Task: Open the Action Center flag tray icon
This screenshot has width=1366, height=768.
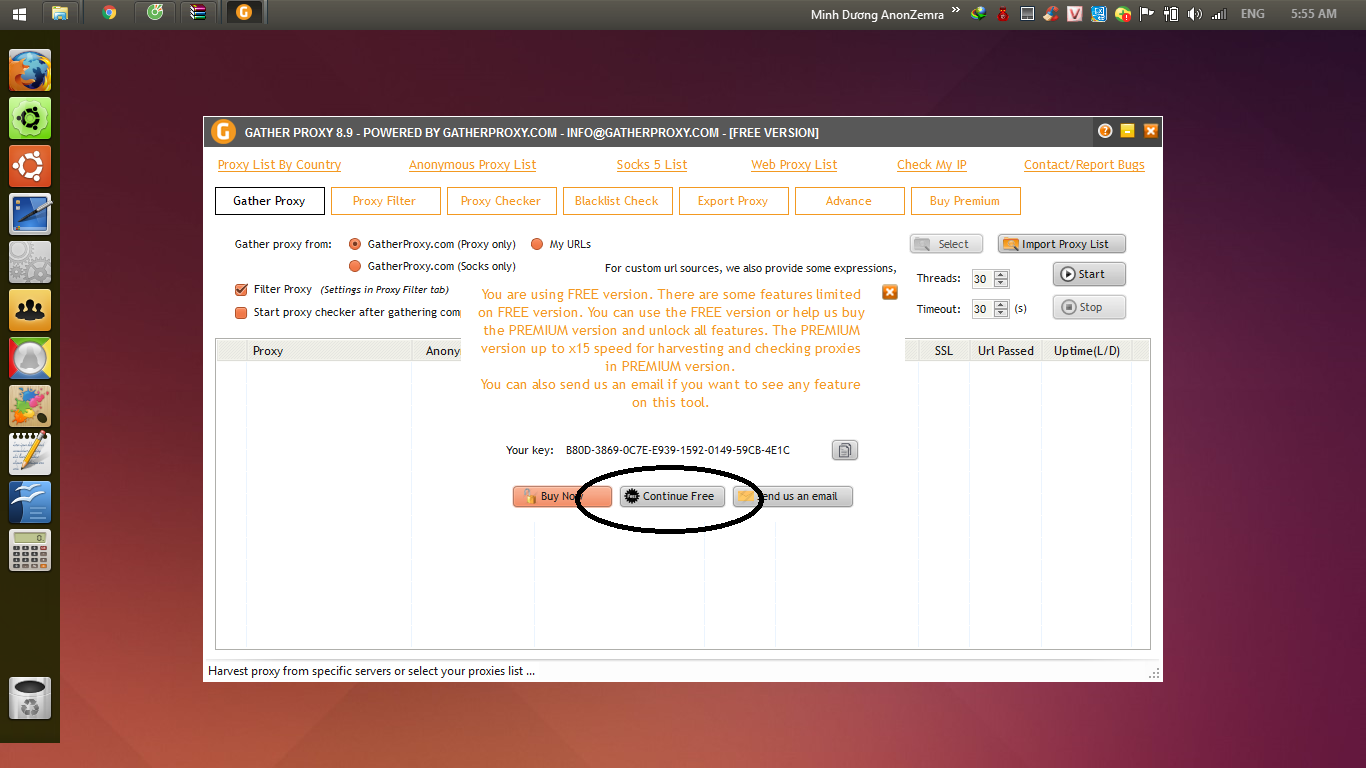Action: pyautogui.click(x=1146, y=14)
